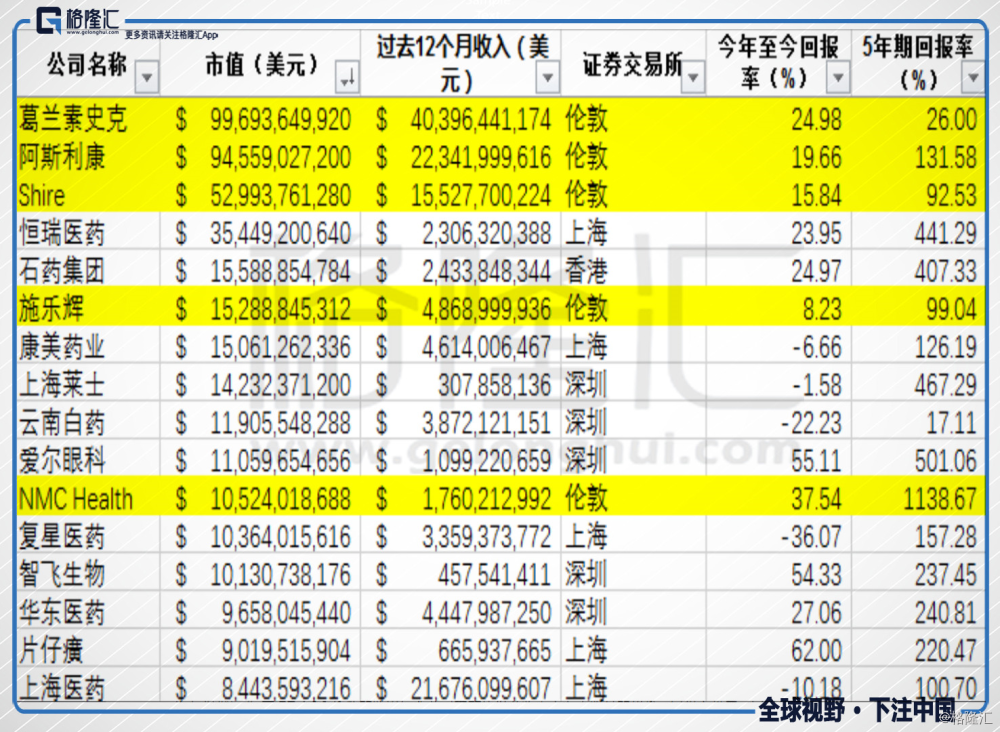Select market cap value 94,559,027,200
1000x732 pixels.
point(281,157)
